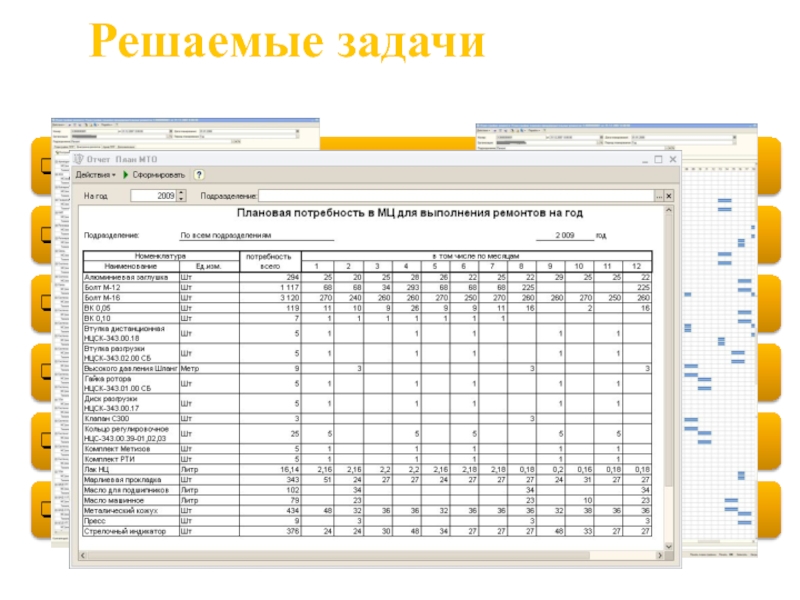Viewport: 800px width, 600px height.
Task: Click the vertical scrollbar down arrow
Action: (669, 546)
